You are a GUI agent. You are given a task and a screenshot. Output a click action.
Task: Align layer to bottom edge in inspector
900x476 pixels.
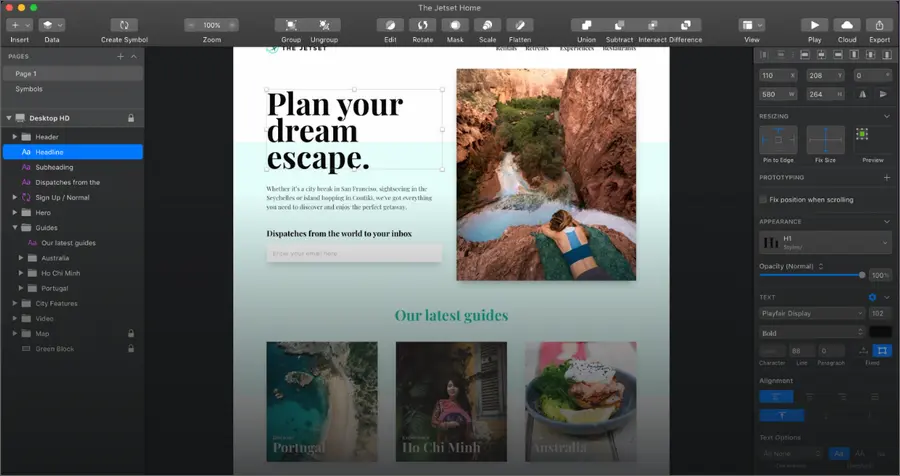887,55
